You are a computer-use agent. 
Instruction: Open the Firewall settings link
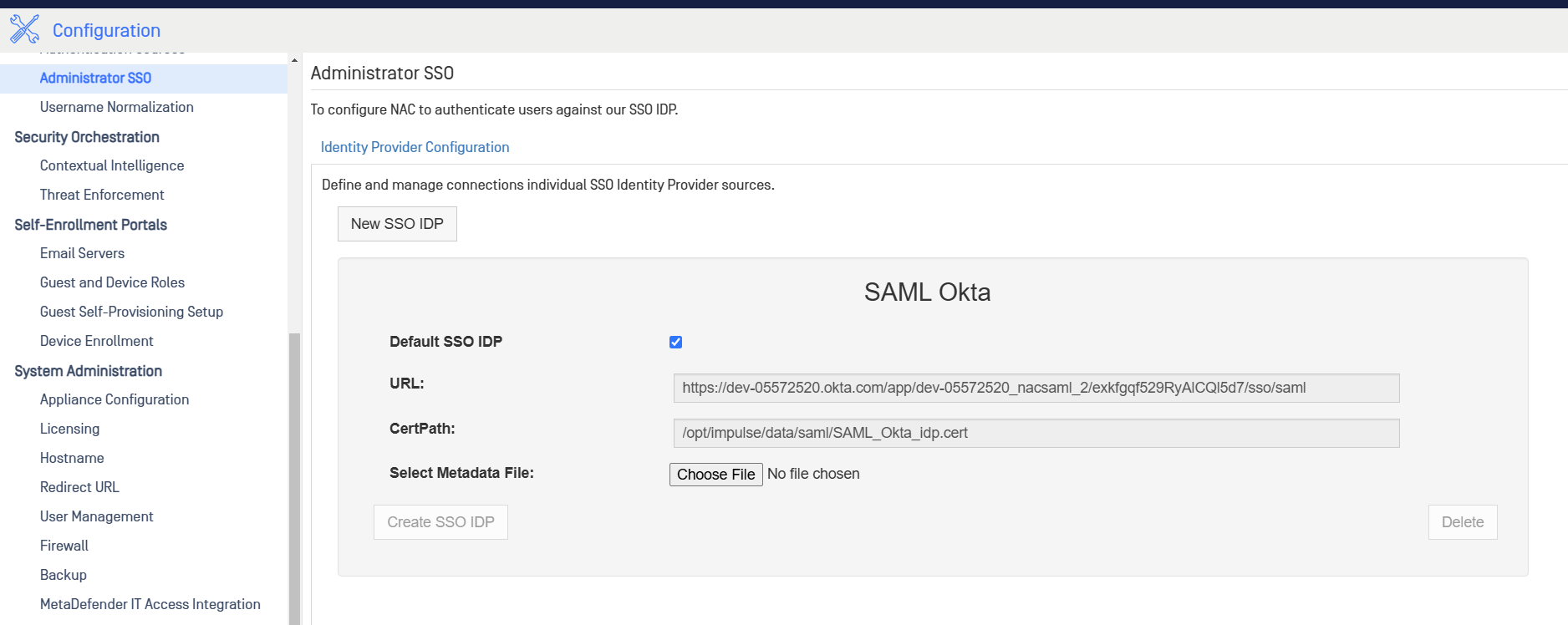tap(64, 546)
